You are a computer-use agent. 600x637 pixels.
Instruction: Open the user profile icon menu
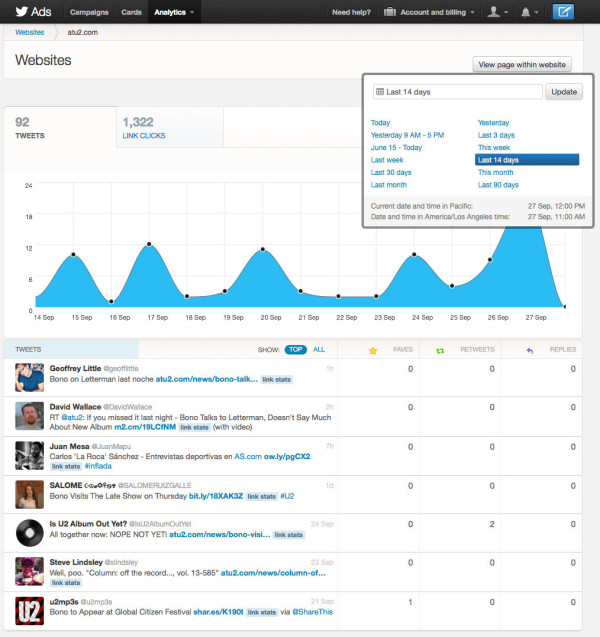(498, 12)
